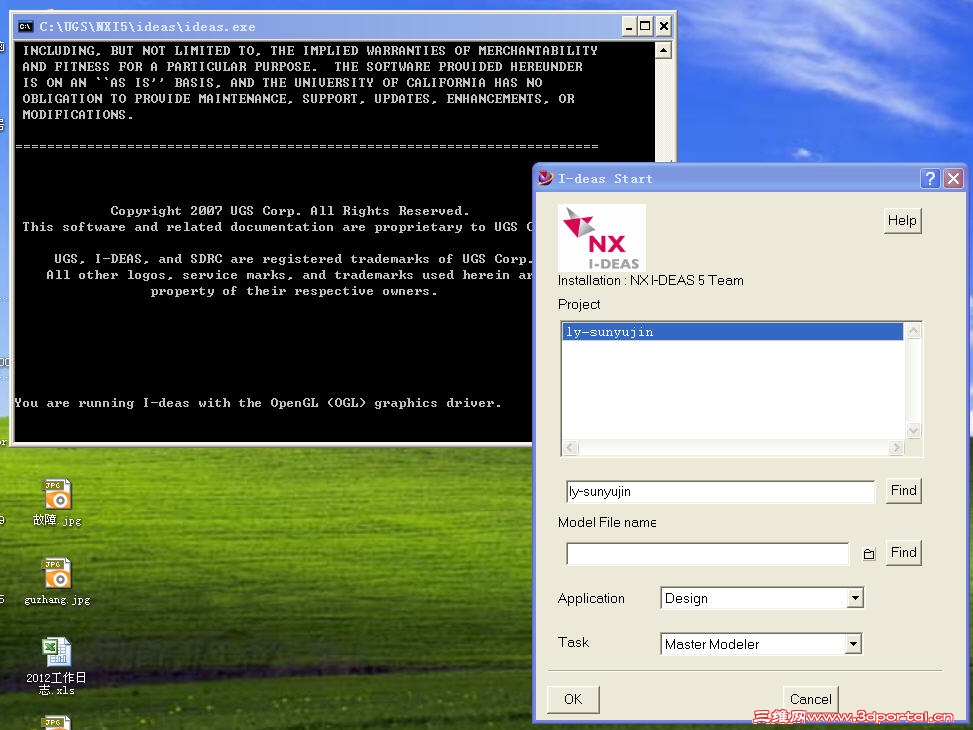The image size is (973, 730).
Task: Click the ideas.exe console window system icon
Action: [25, 27]
